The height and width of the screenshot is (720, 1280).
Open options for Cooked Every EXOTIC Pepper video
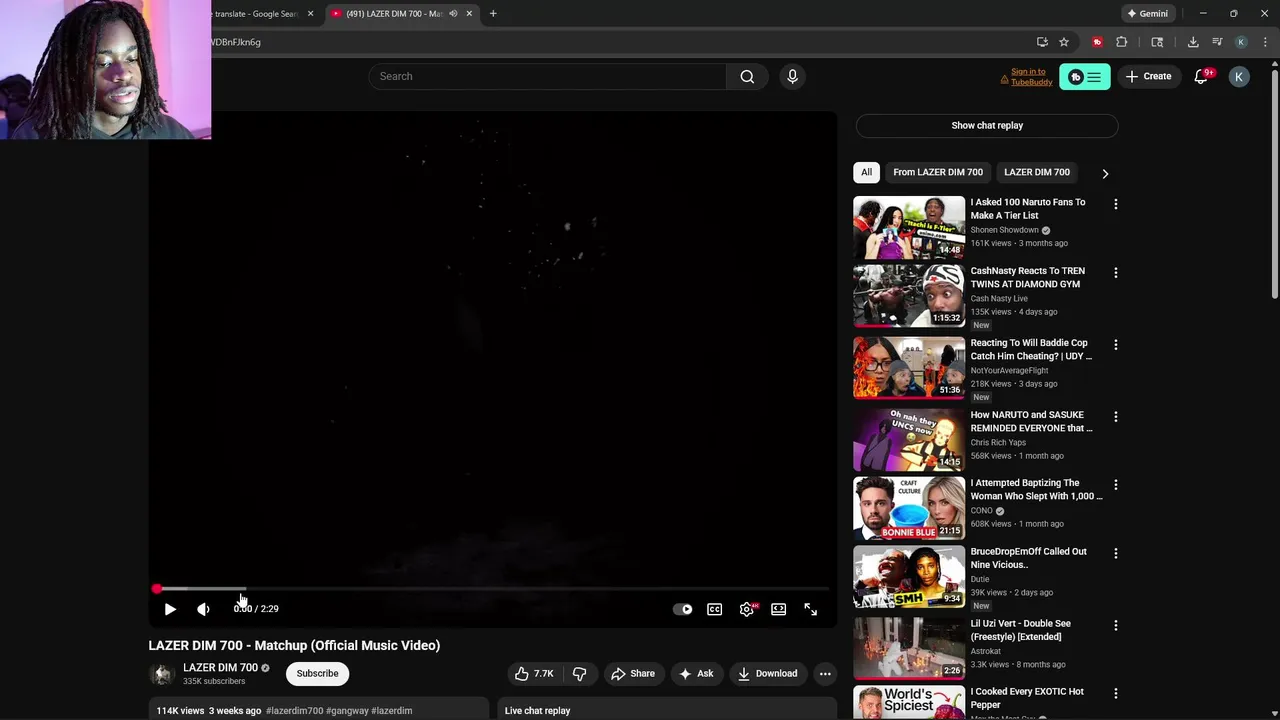click(x=1116, y=693)
